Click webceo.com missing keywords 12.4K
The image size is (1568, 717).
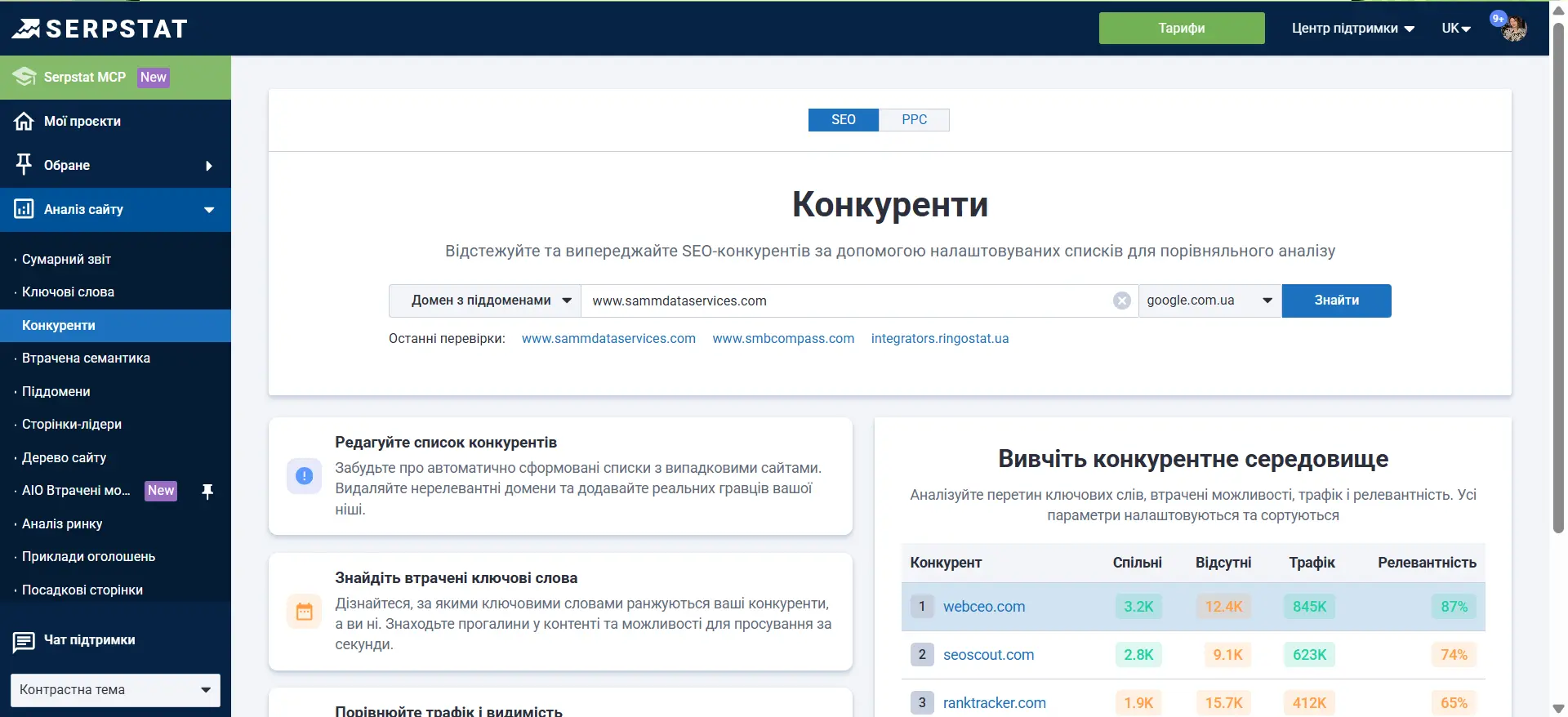click(x=1223, y=607)
